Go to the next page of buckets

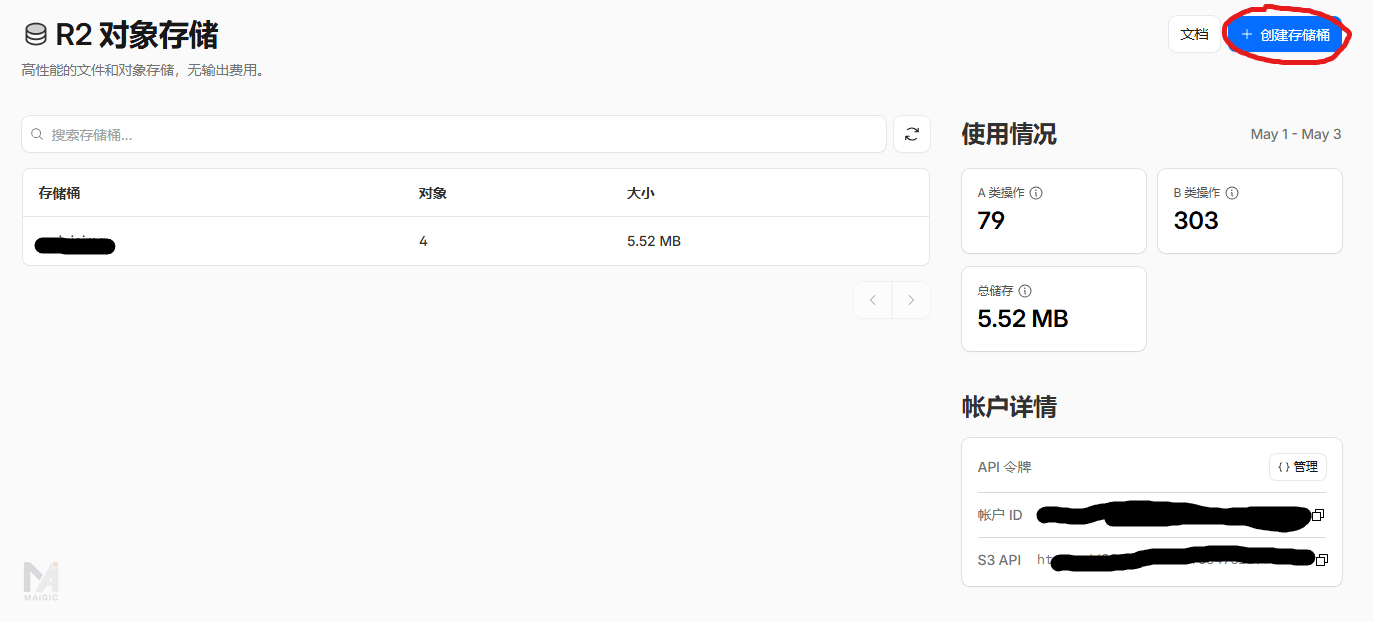click(x=911, y=300)
